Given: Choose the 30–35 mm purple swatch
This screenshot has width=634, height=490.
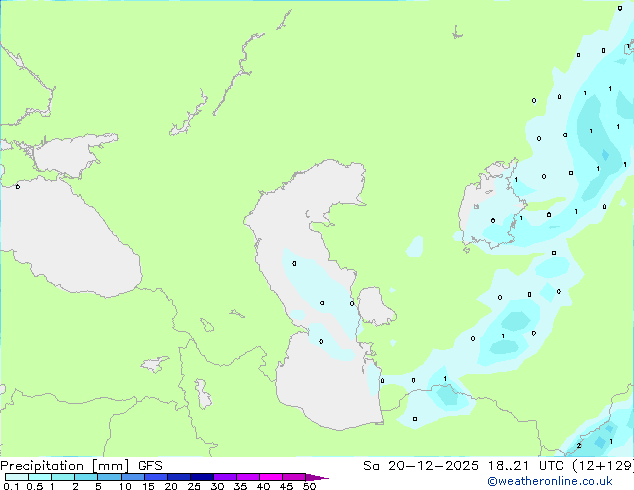Looking at the screenshot, I should coord(225,477).
